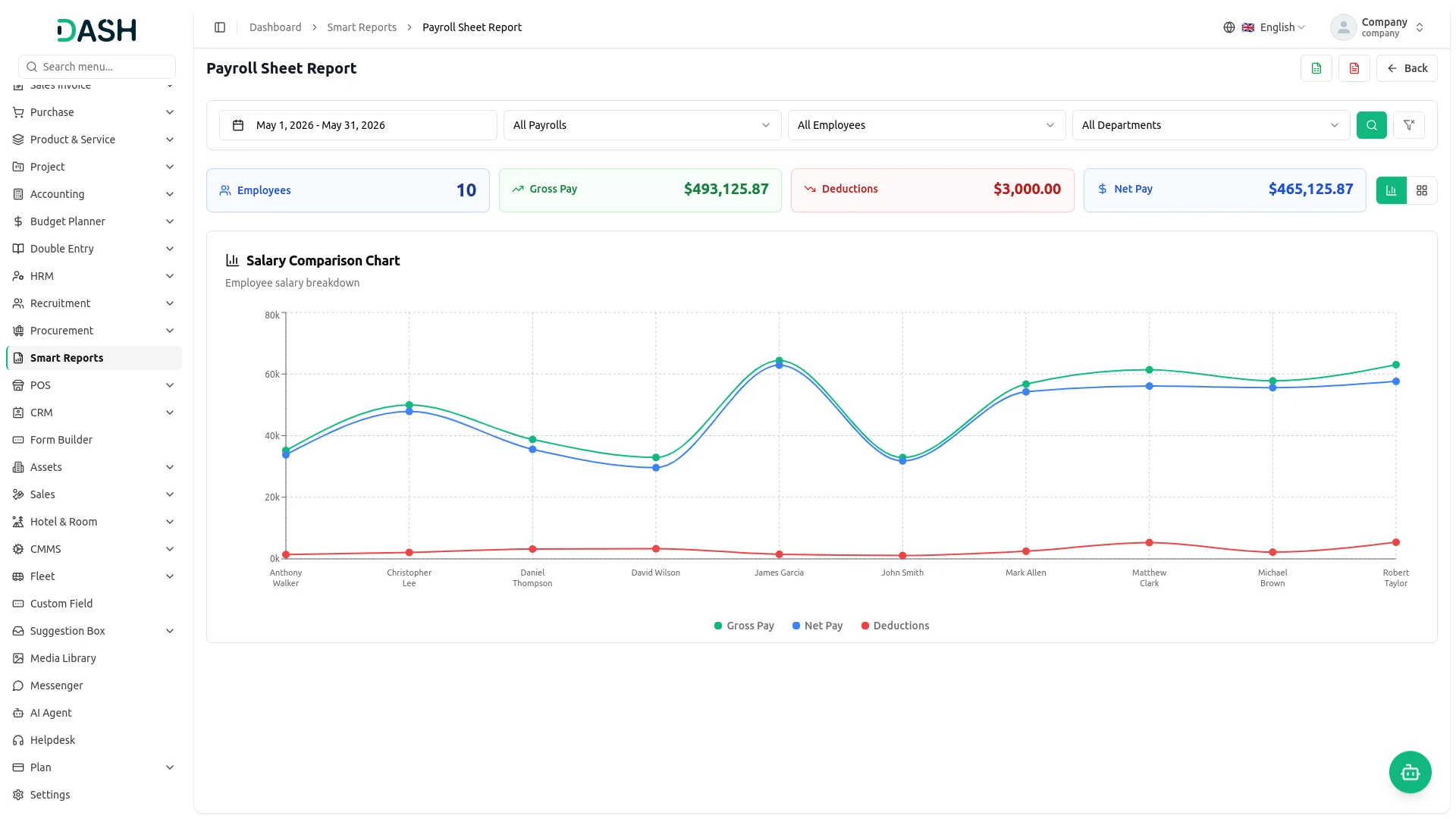This screenshot has height=819, width=1456.
Task: Open Media Library menu item
Action: (x=94, y=658)
